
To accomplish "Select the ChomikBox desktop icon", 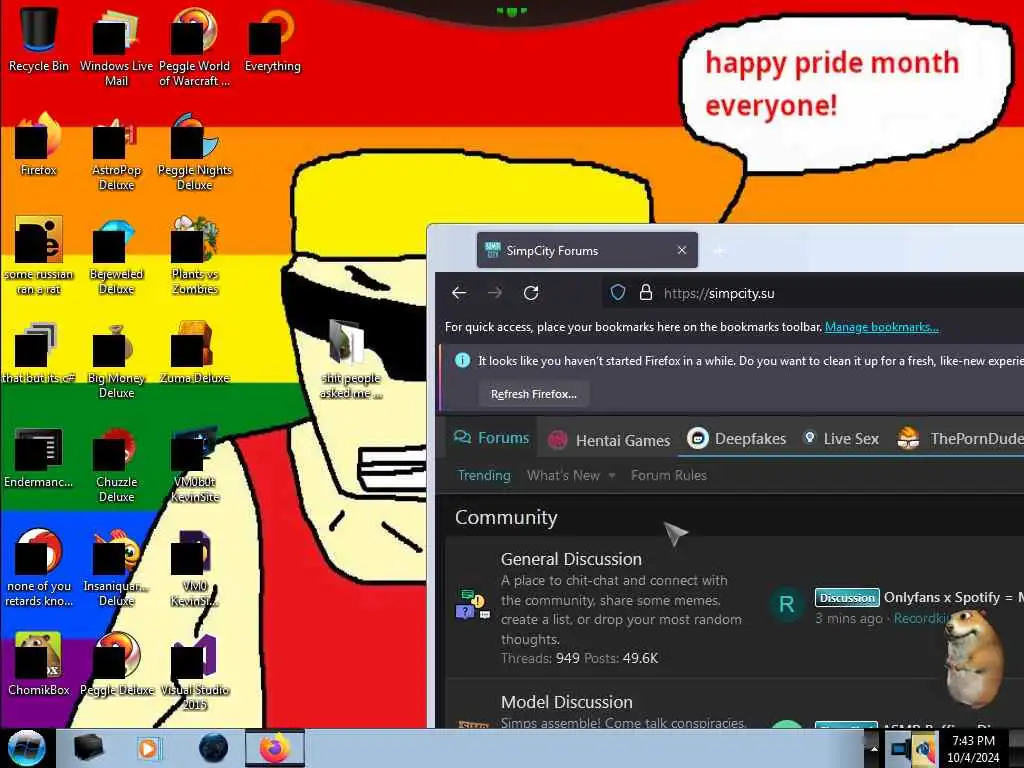I will tap(38, 665).
